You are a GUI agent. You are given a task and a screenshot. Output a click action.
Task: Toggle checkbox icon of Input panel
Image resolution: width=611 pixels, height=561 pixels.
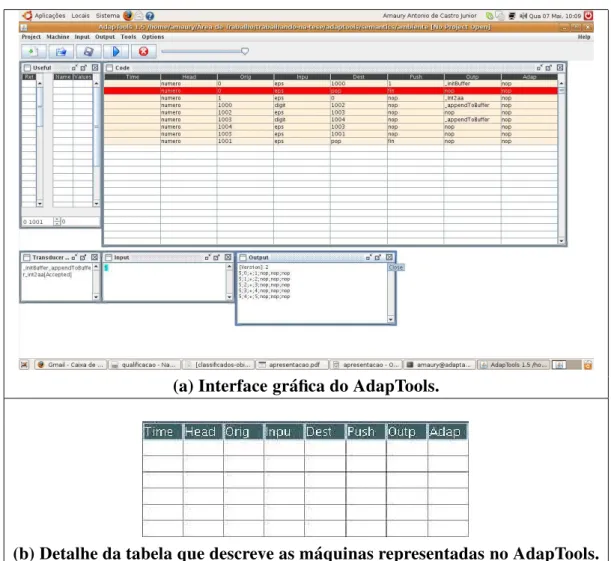(x=109, y=258)
